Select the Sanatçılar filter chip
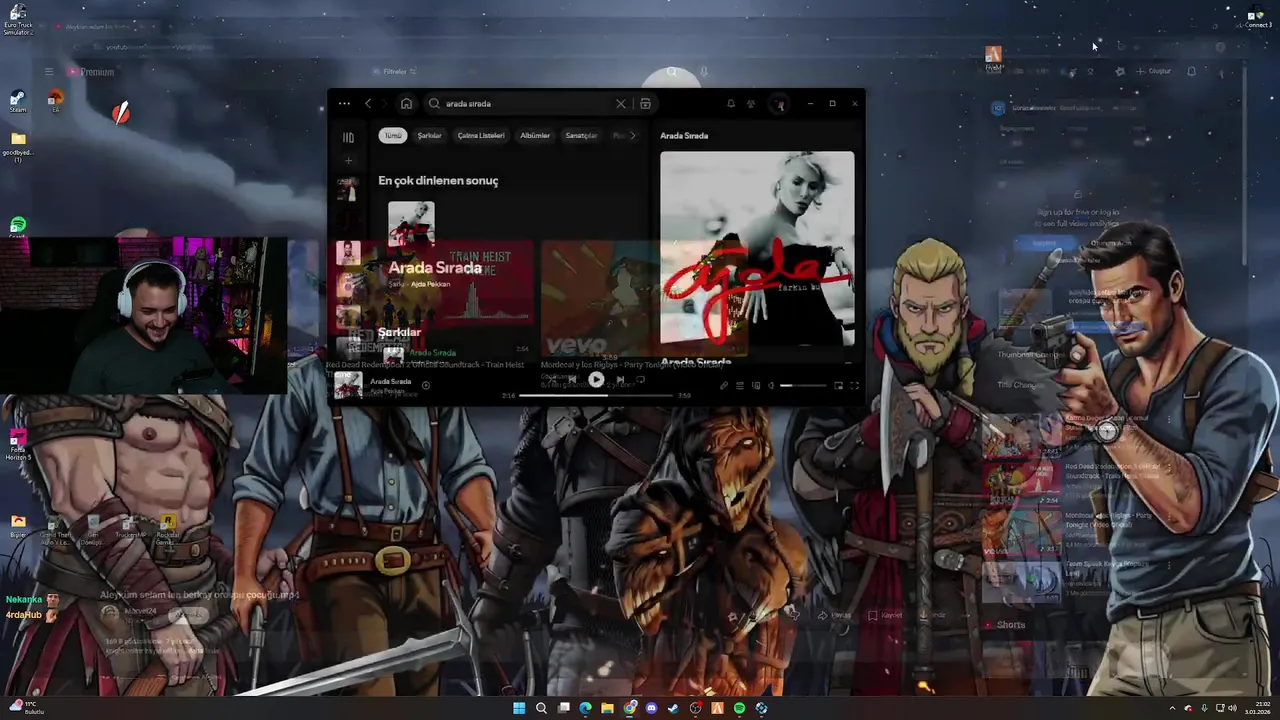1280x720 pixels. point(582,135)
